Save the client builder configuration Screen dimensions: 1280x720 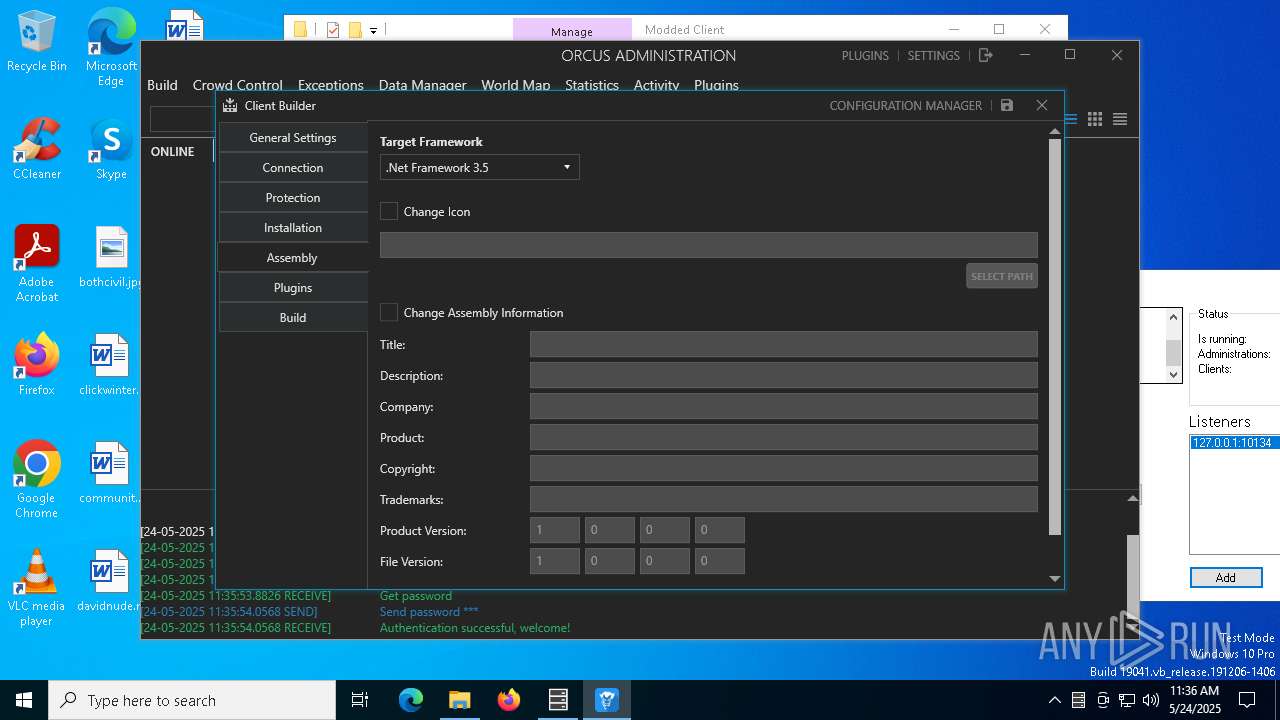pos(1007,105)
